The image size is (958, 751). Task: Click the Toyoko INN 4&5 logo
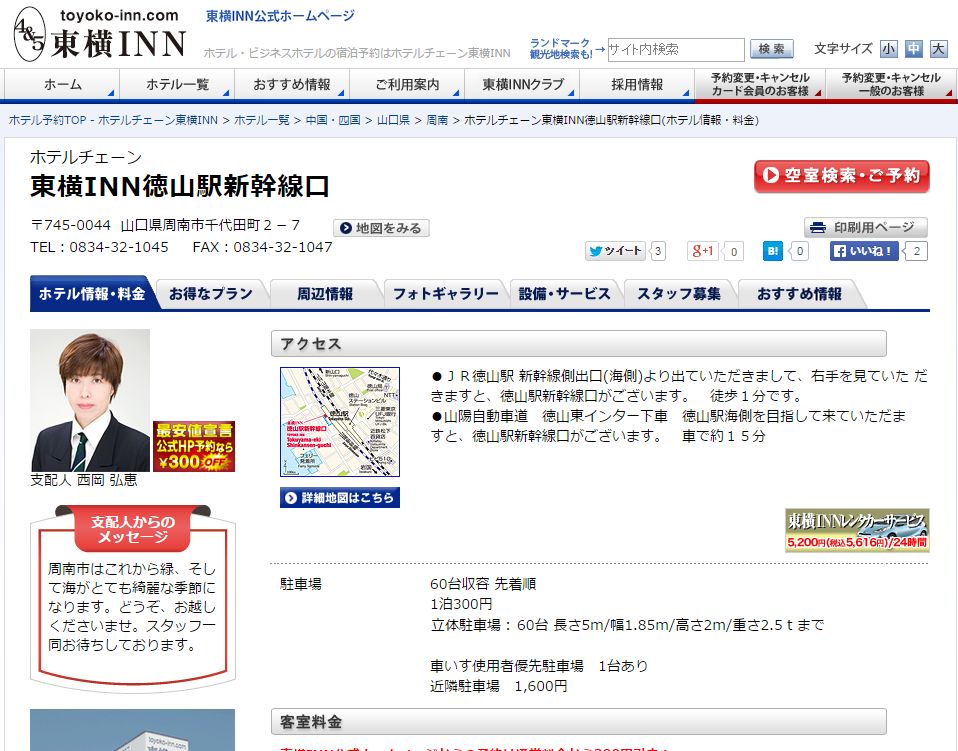[x=100, y=35]
